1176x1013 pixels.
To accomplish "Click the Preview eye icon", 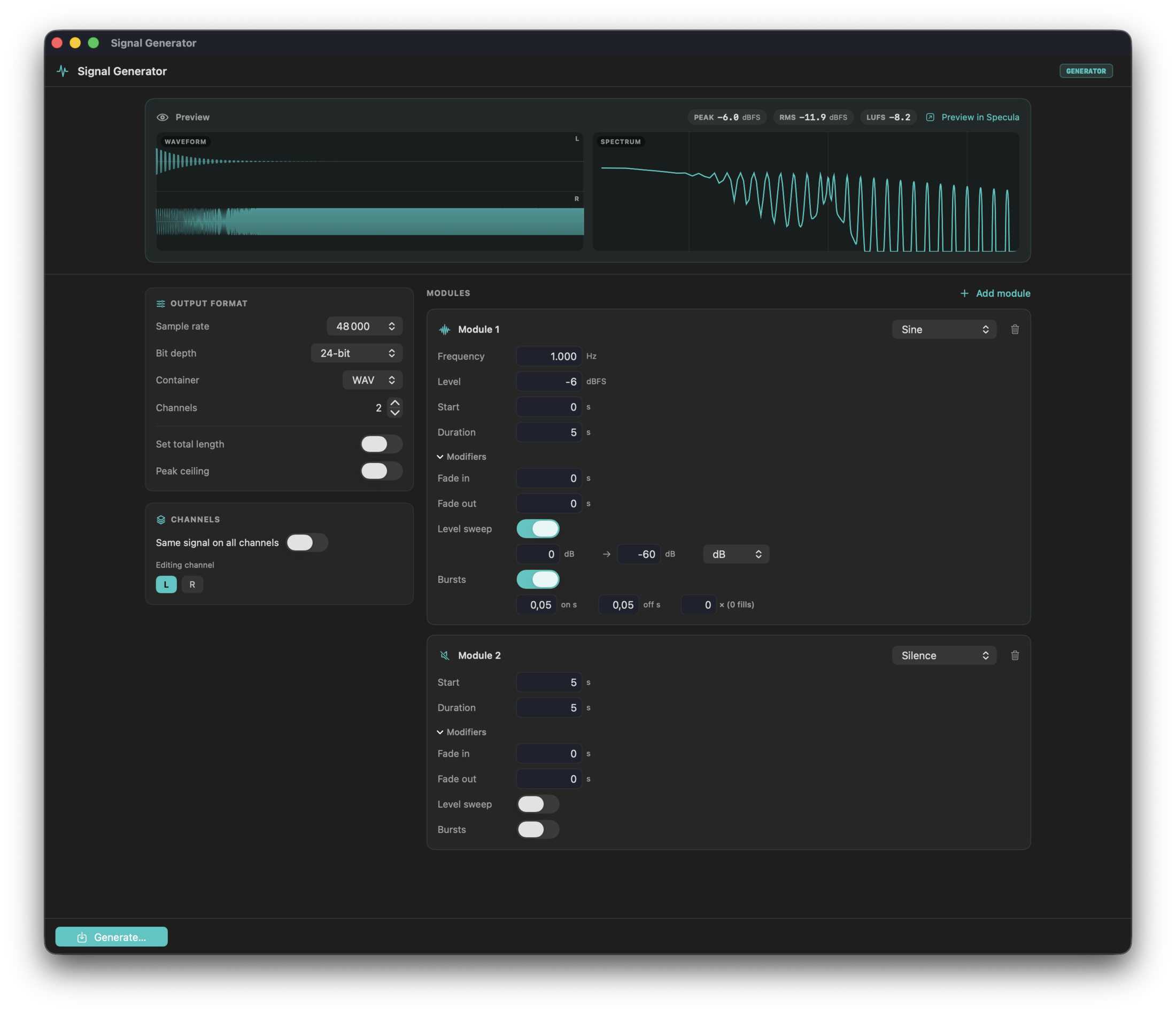I will pyautogui.click(x=163, y=118).
